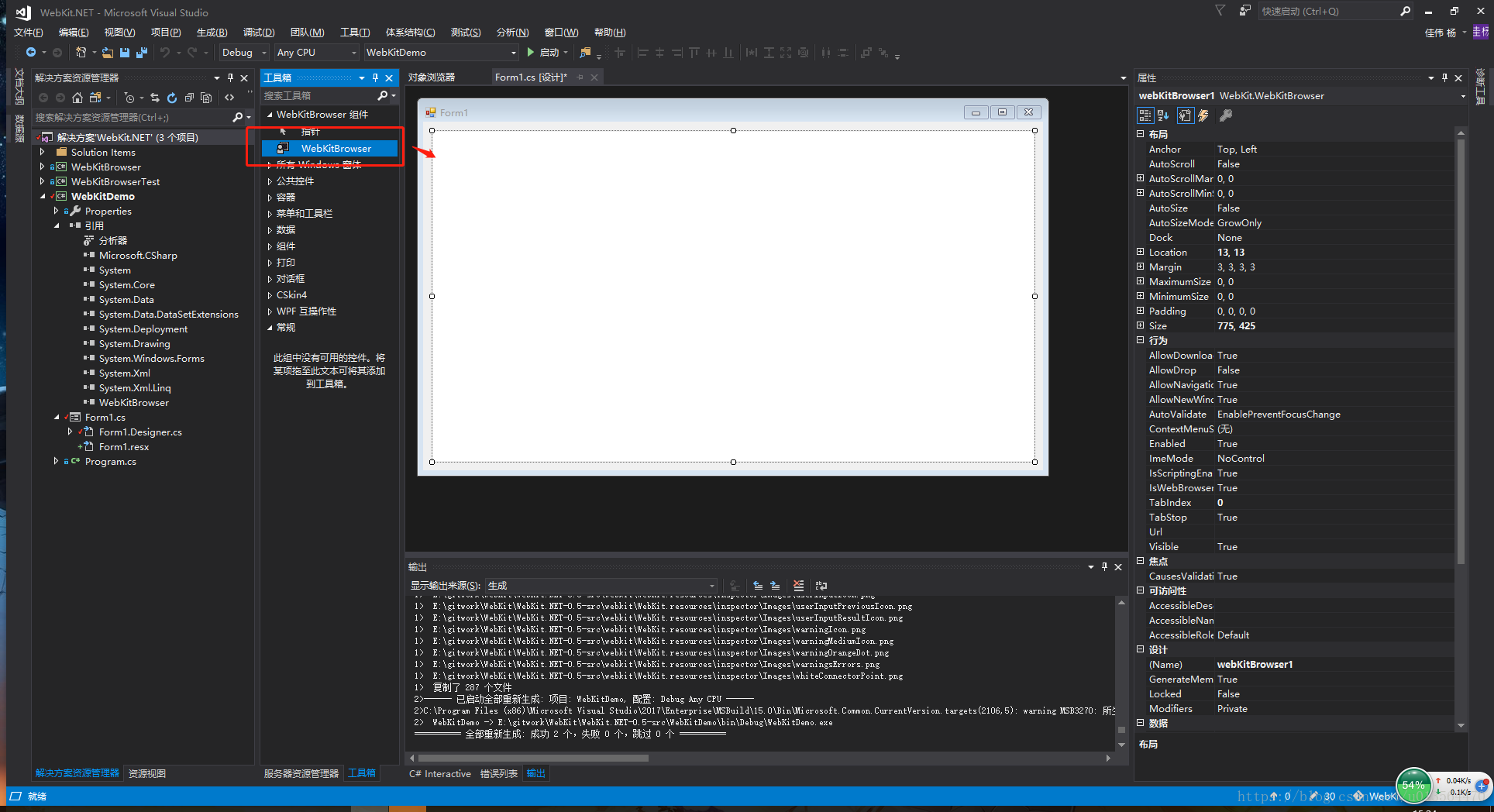Select Program.cs in Solution Explorer
The image size is (1494, 812).
click(x=111, y=462)
